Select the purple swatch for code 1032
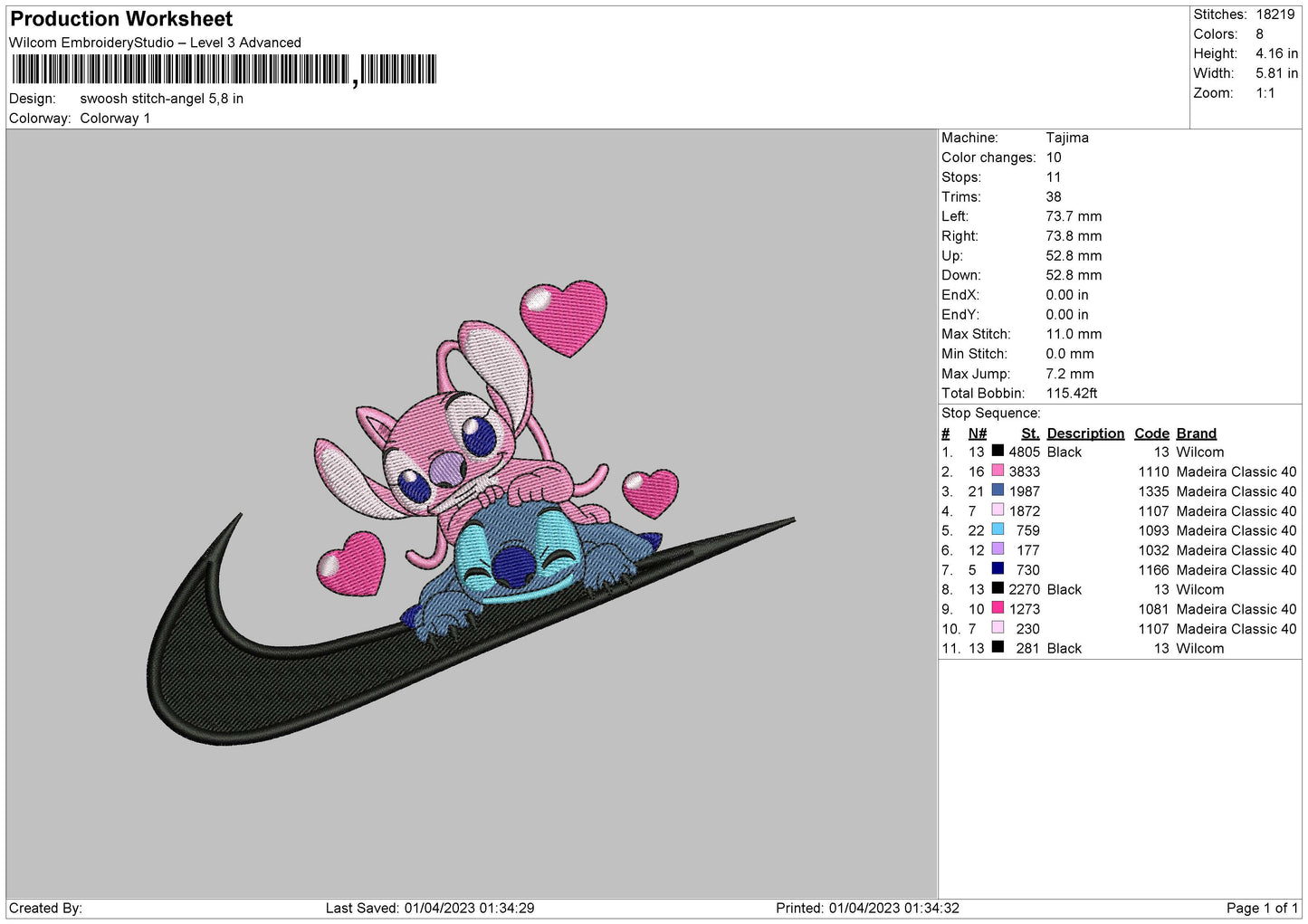The width and height of the screenshot is (1308, 924). [x=998, y=549]
